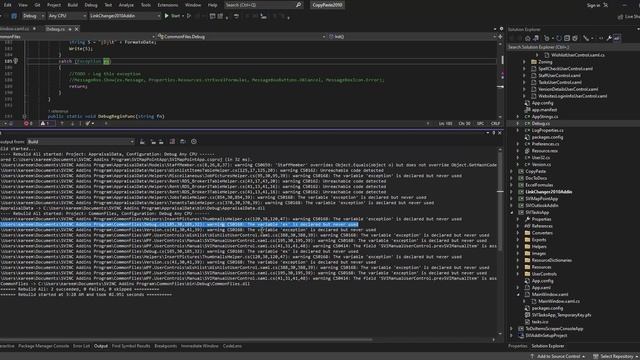
Task: Open the Build menu
Action: (x=73, y=5)
